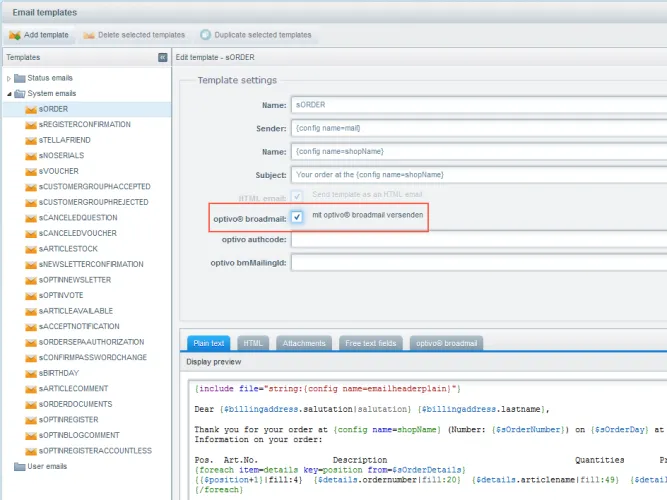Open the optivo broadmail tab

point(446,343)
